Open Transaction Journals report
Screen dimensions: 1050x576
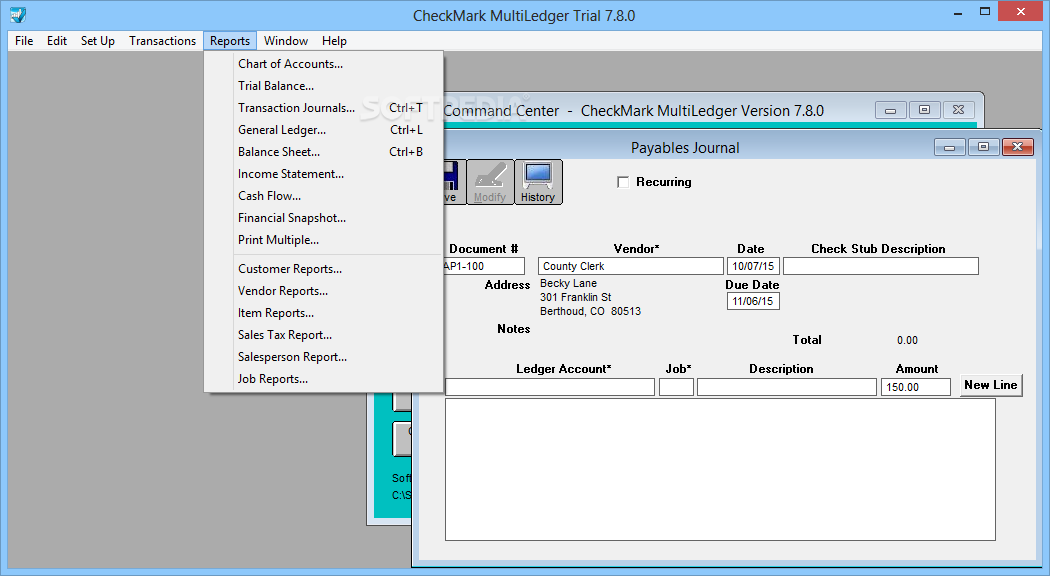pos(323,108)
